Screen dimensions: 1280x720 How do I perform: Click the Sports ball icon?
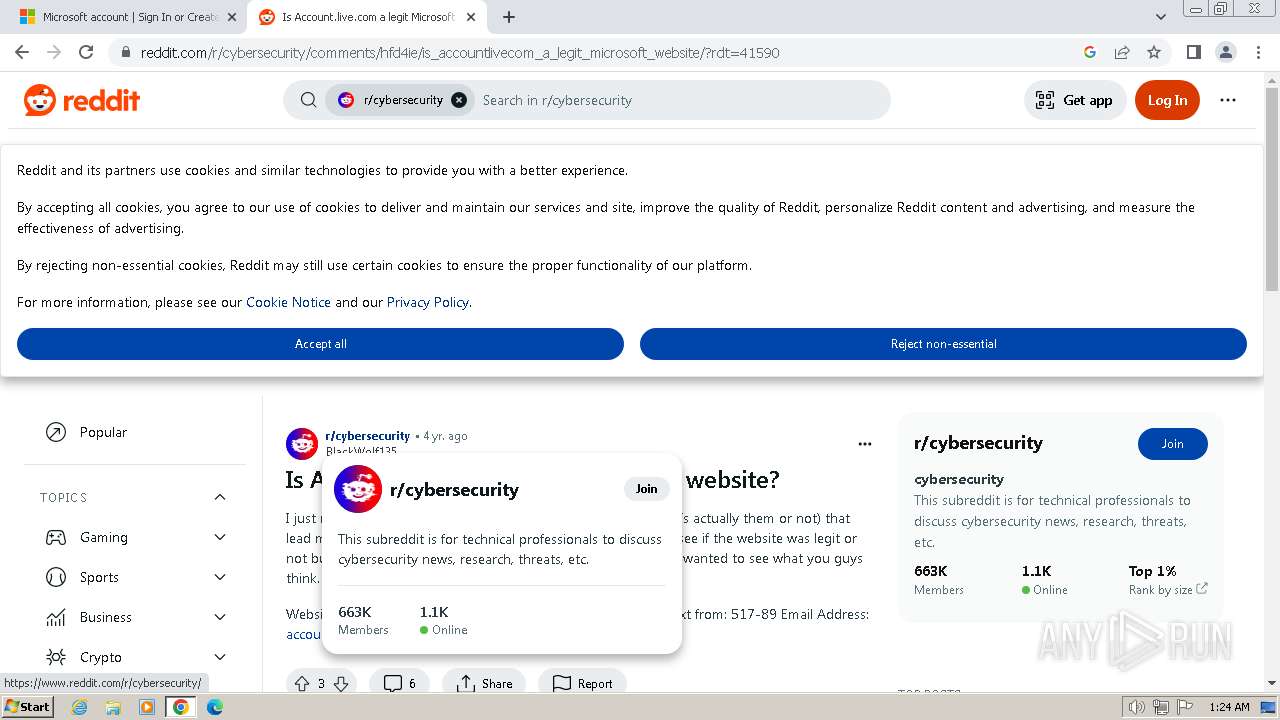(56, 577)
